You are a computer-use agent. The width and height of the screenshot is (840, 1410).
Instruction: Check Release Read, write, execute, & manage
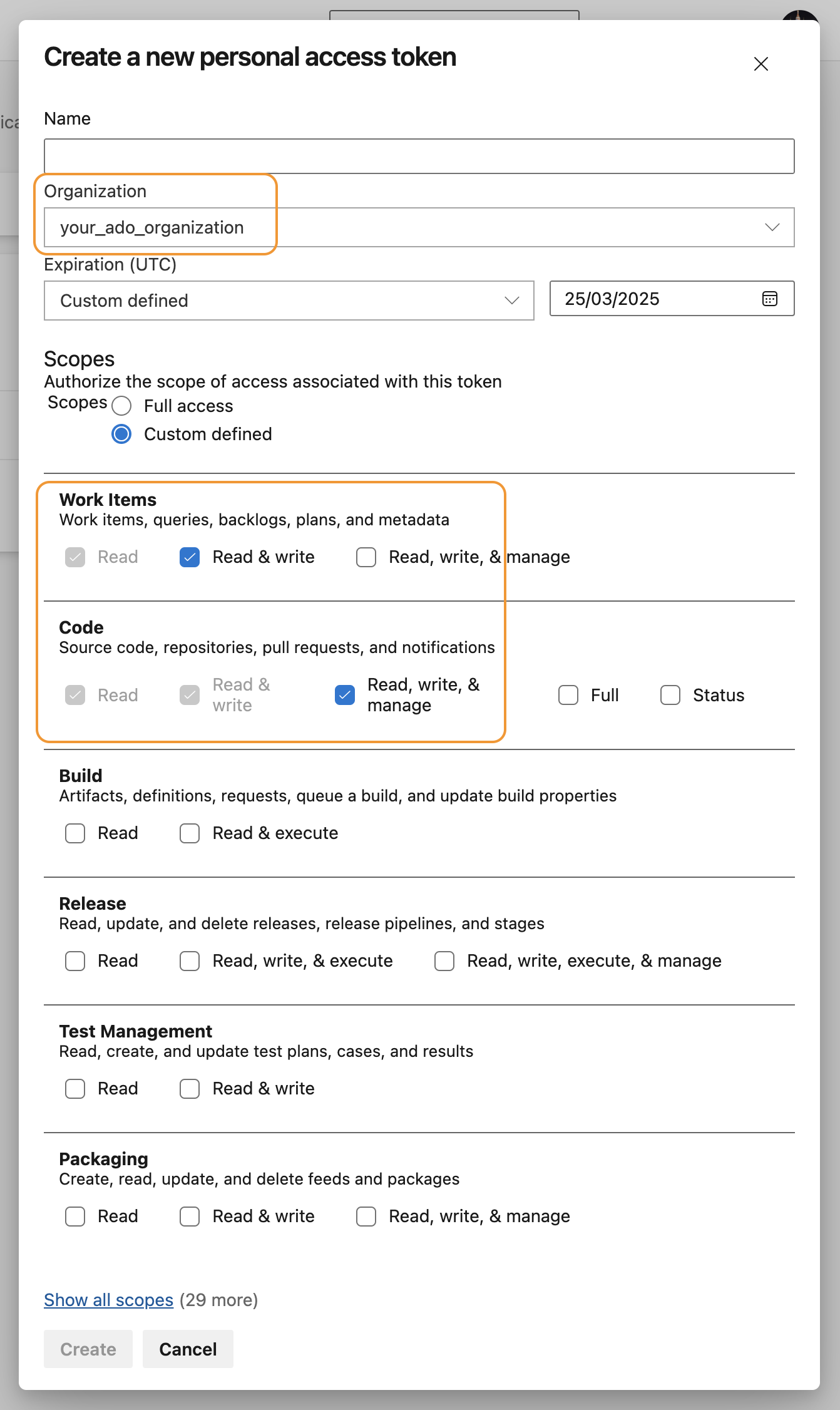point(444,961)
